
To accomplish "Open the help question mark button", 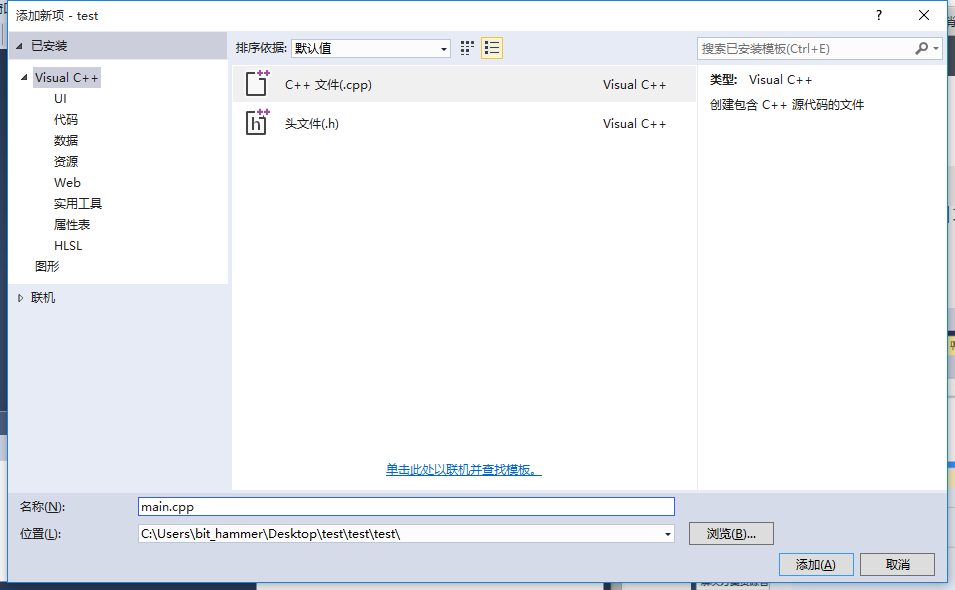I will coord(878,15).
